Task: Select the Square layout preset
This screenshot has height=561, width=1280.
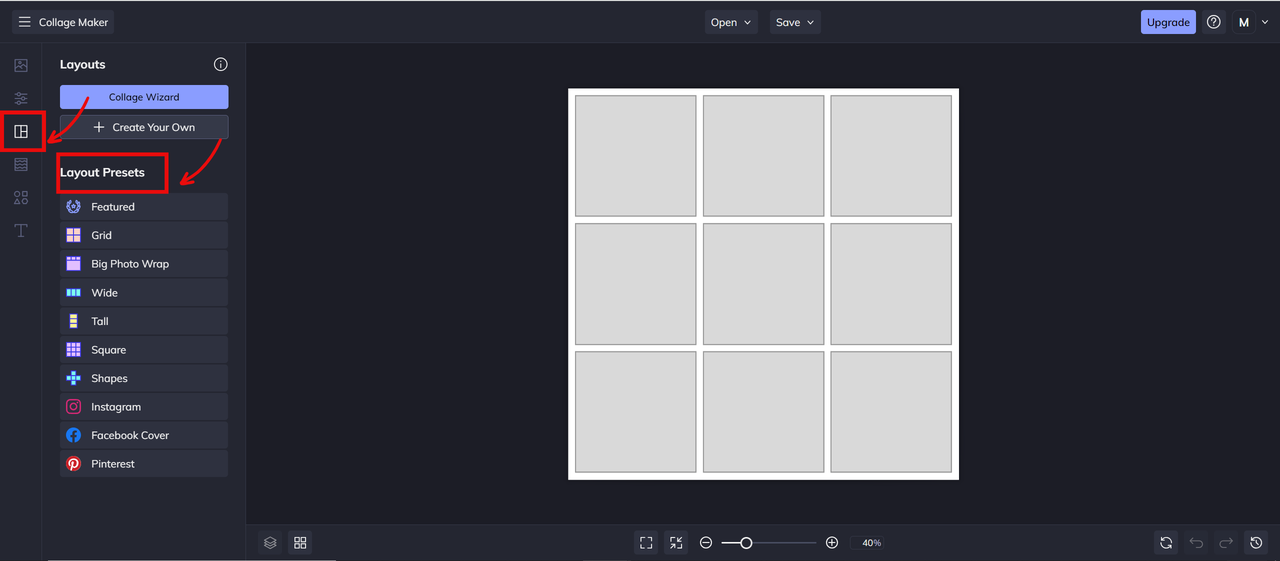Action: point(144,350)
